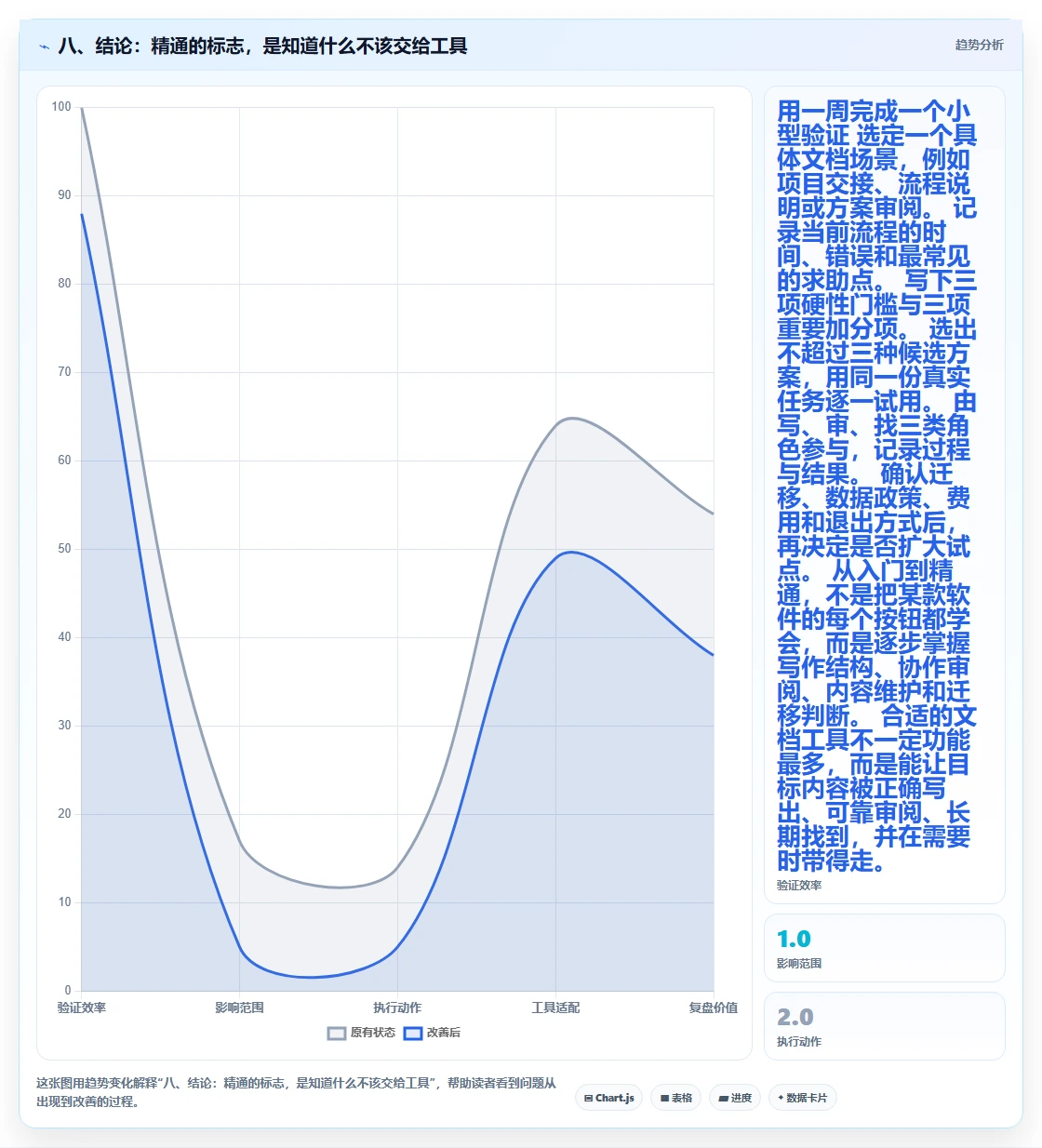Click the 工具适配 x-axis label
This screenshot has height=1148, width=1042.
coord(555,1008)
